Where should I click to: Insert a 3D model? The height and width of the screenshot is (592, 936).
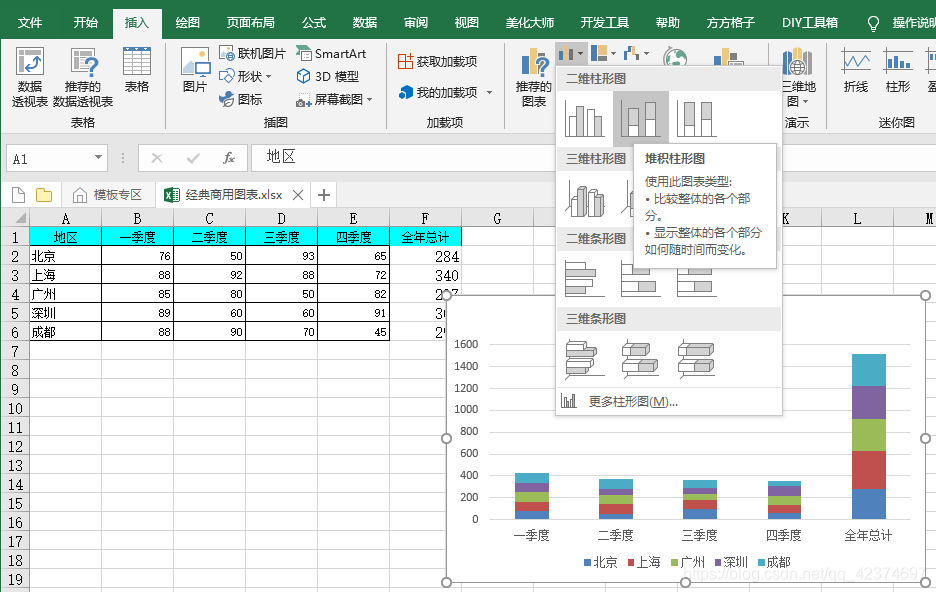tap(328, 76)
